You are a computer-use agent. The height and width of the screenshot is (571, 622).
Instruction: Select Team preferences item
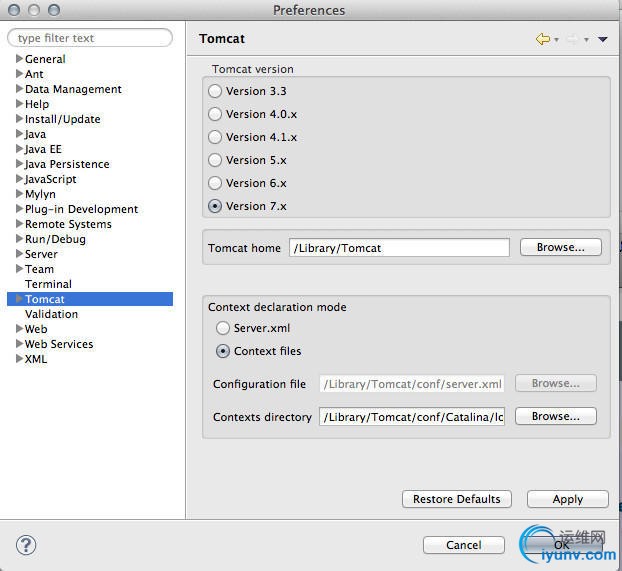39,269
